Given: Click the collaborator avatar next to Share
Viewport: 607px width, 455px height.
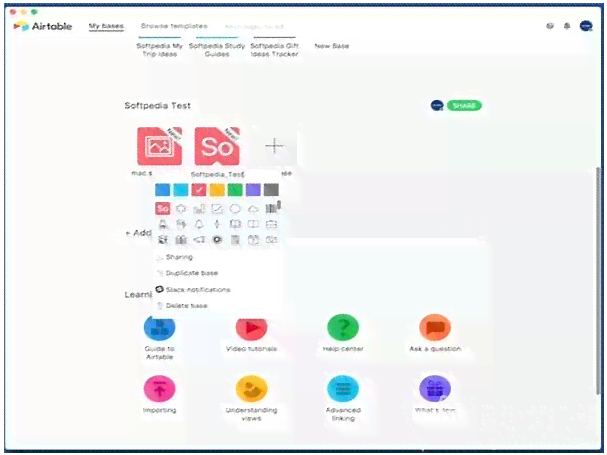Looking at the screenshot, I should pos(437,105).
